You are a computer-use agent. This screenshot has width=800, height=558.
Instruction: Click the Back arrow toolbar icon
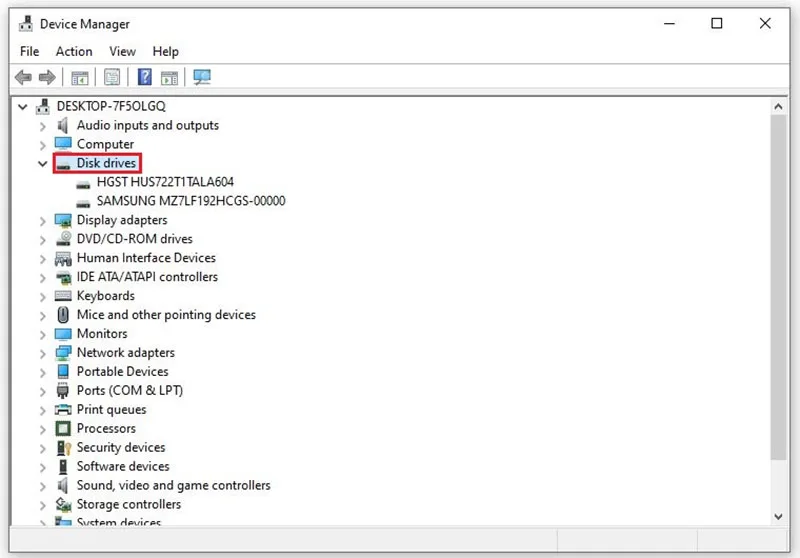[23, 78]
